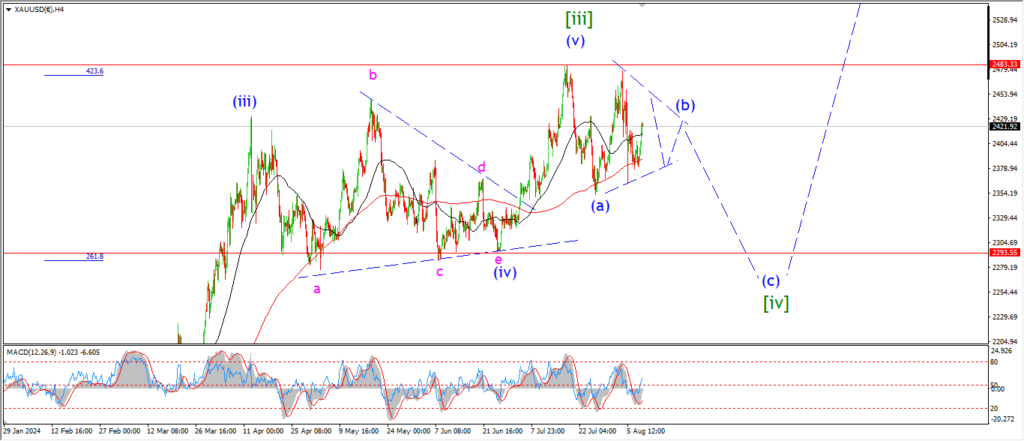Click the 26 Mar 16:00 time label
Viewport: 1024px width, 441px height.
click(215, 432)
